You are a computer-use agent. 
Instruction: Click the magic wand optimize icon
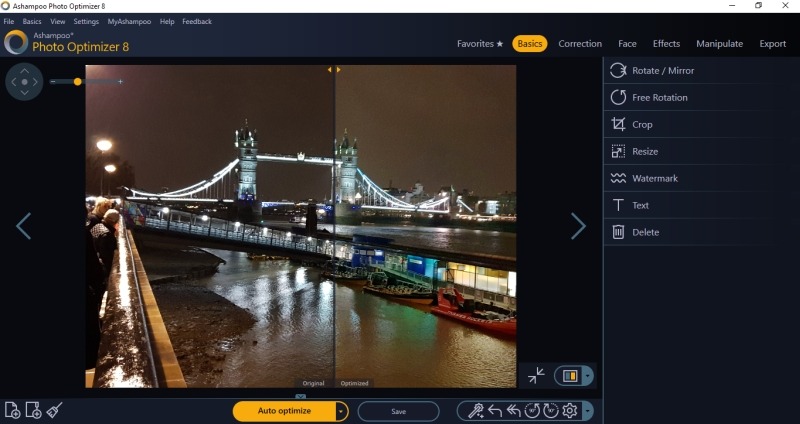[x=476, y=411]
